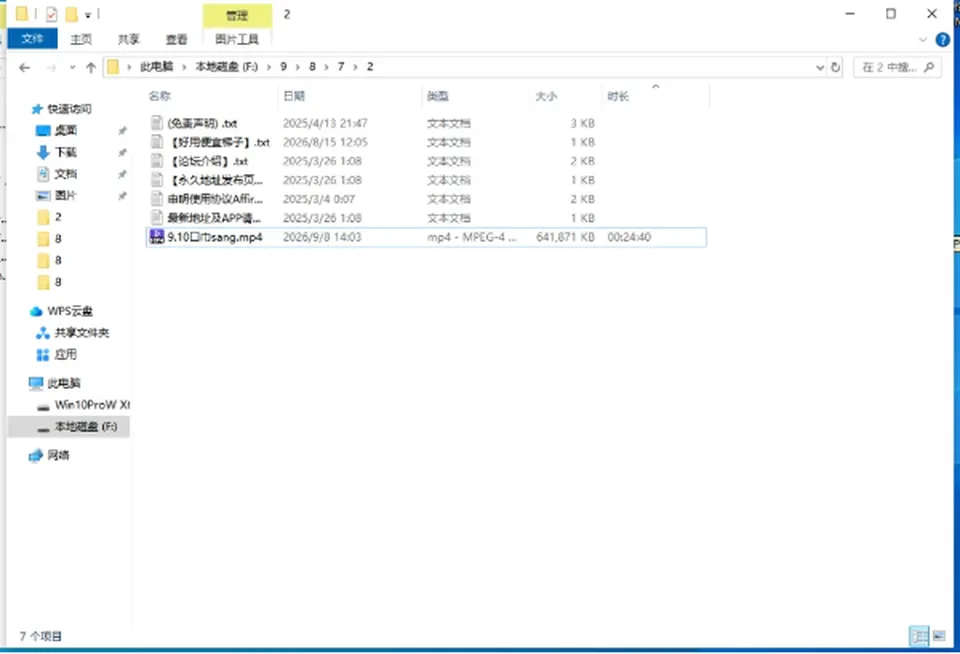
Task: Expand the ribbon with the chevron
Action: pos(923,40)
